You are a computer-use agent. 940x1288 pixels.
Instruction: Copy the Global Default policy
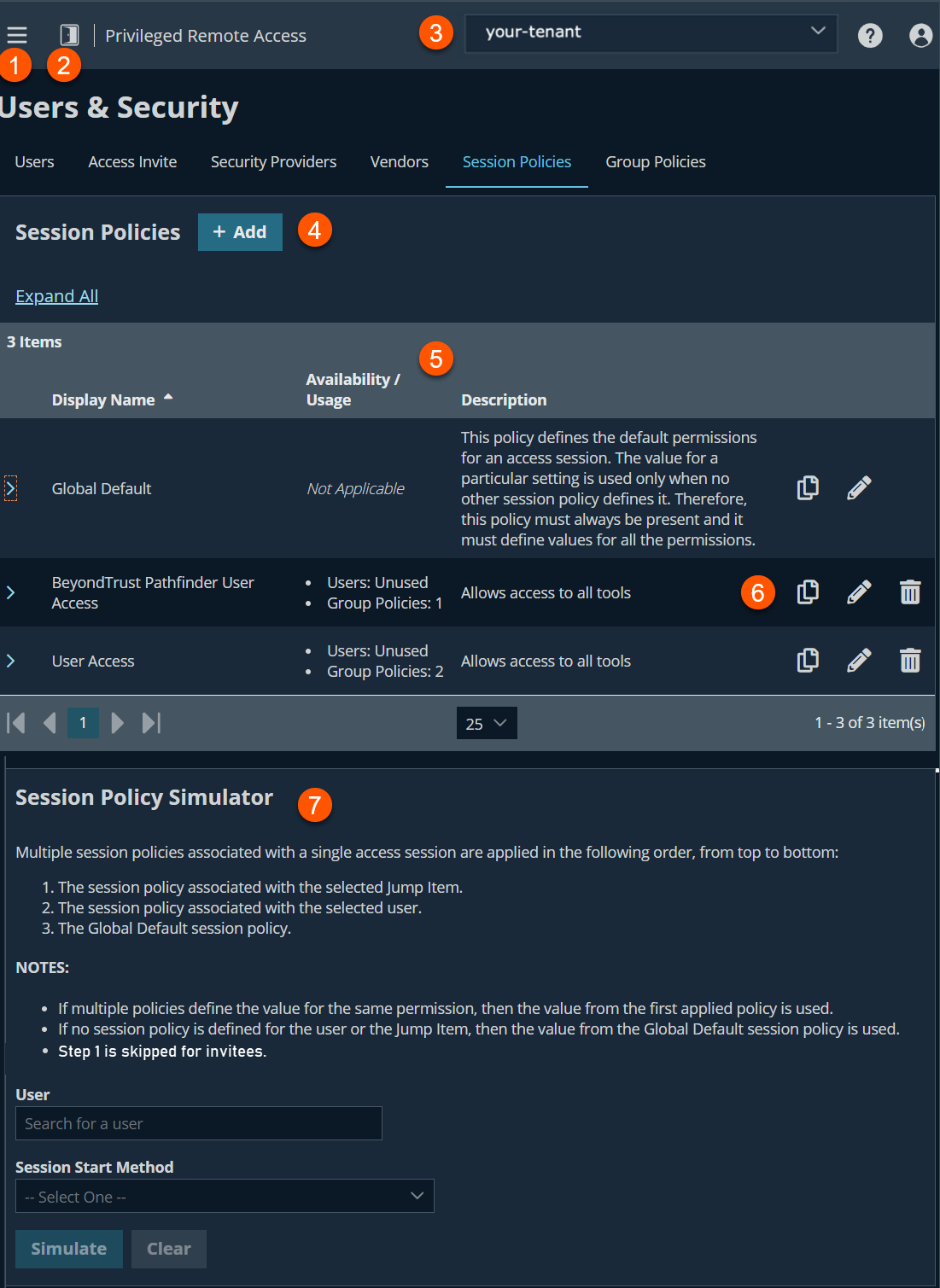tap(808, 487)
